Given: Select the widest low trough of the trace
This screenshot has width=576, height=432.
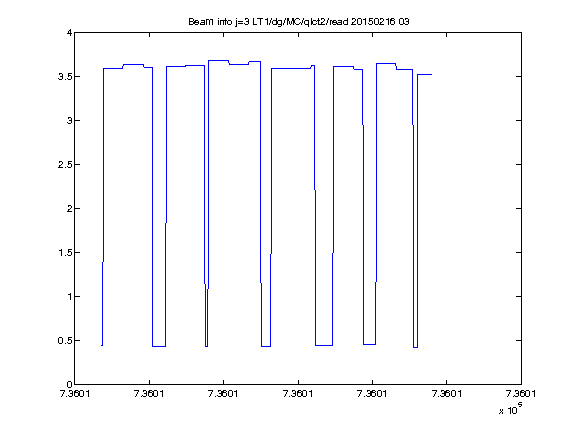Looking at the screenshot, I should [324, 345].
